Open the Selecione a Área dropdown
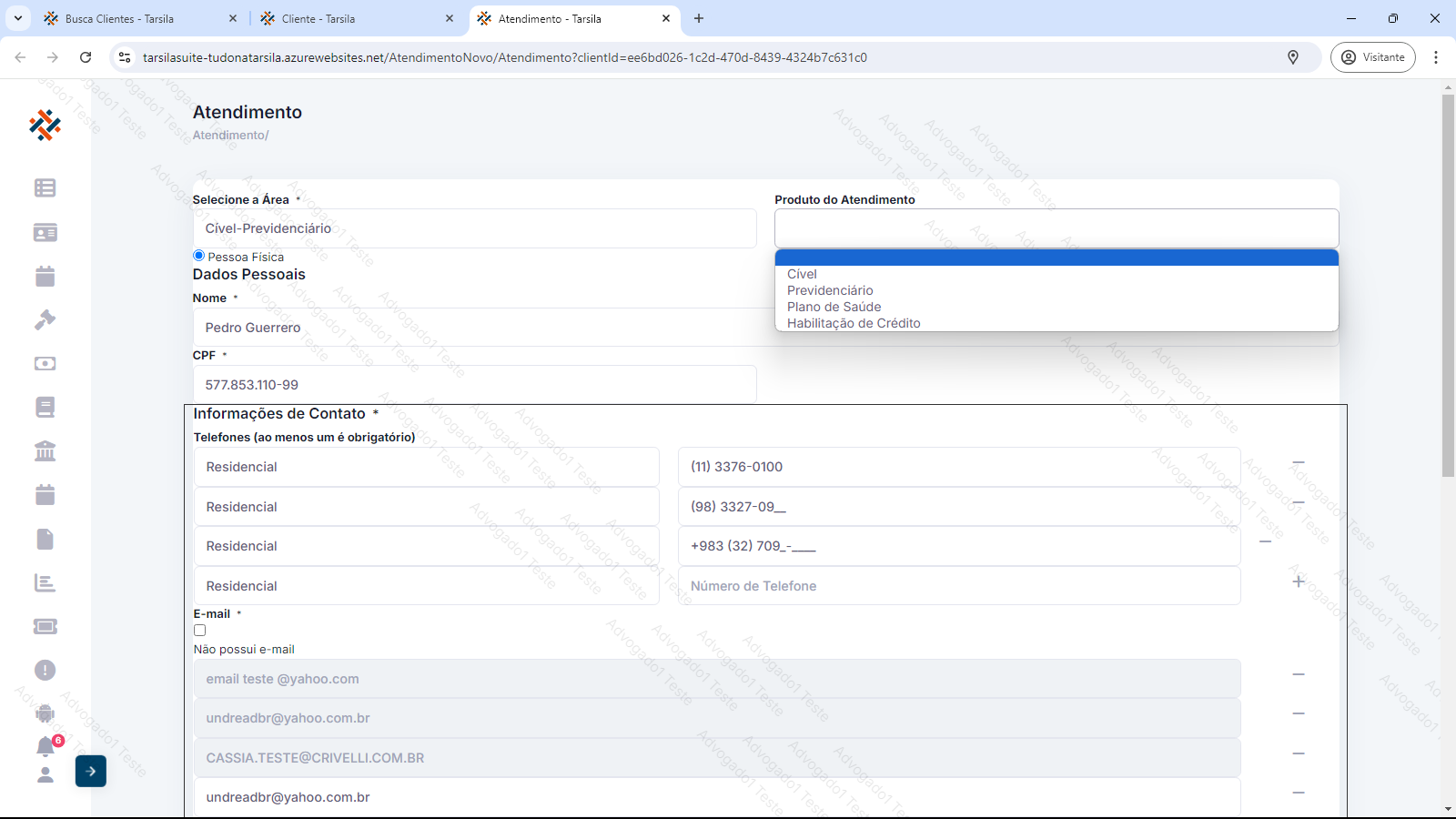The image size is (1456, 819). pos(474,228)
